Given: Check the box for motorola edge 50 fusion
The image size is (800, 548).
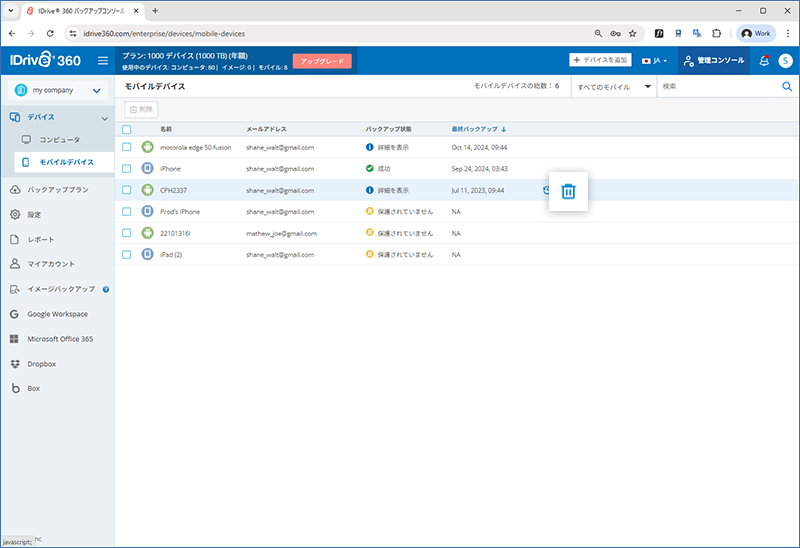Looking at the screenshot, I should [126, 147].
